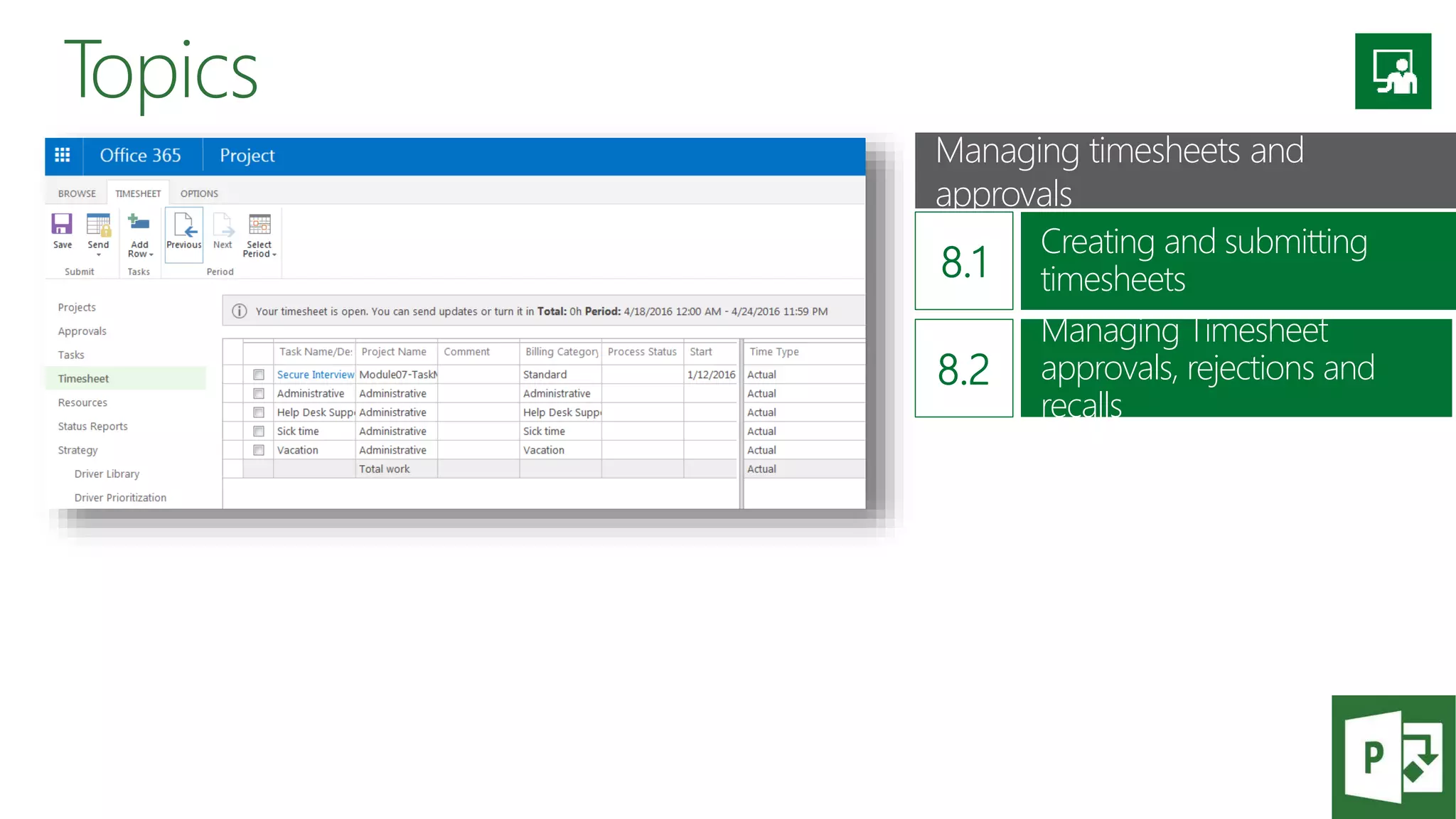The image size is (1456, 819).
Task: Click the Task Name column header
Action: tap(315, 352)
